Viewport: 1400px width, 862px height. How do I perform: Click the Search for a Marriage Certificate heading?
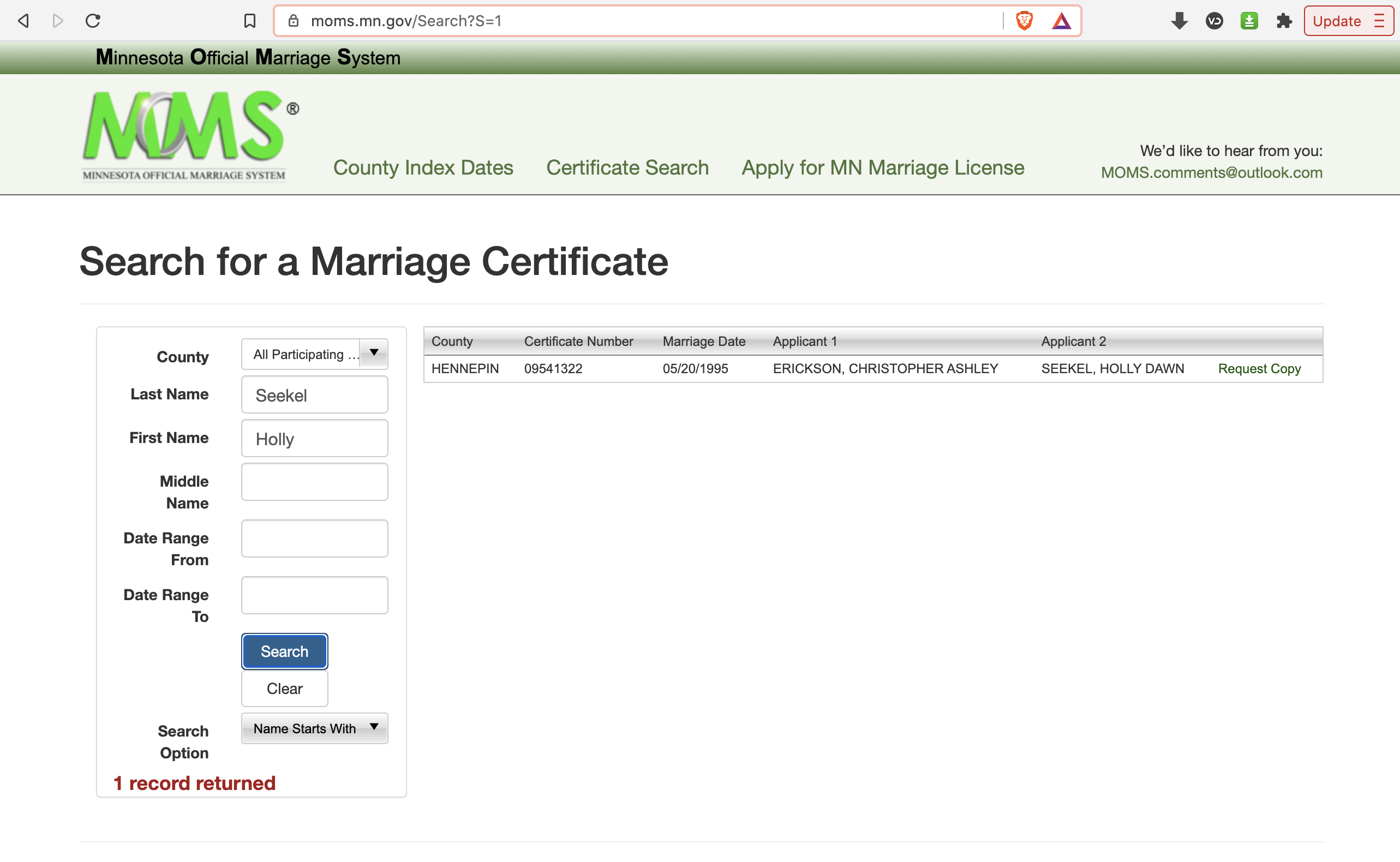(373, 262)
